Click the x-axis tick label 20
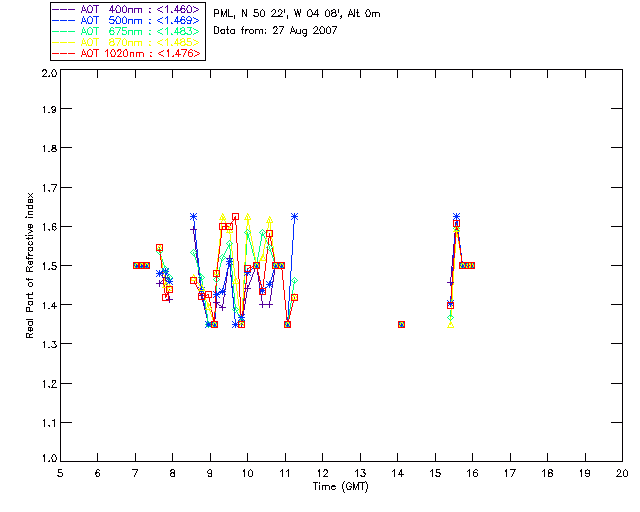 (x=622, y=473)
